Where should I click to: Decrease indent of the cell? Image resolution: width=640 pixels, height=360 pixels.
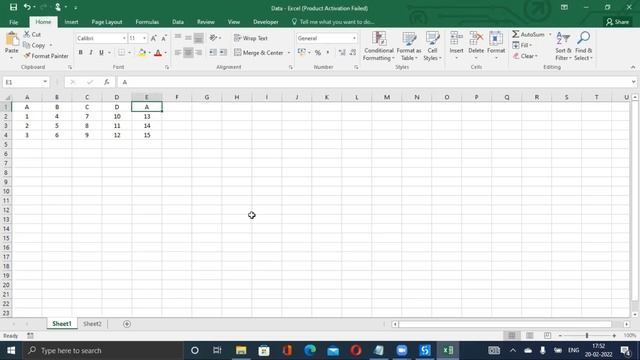click(213, 52)
